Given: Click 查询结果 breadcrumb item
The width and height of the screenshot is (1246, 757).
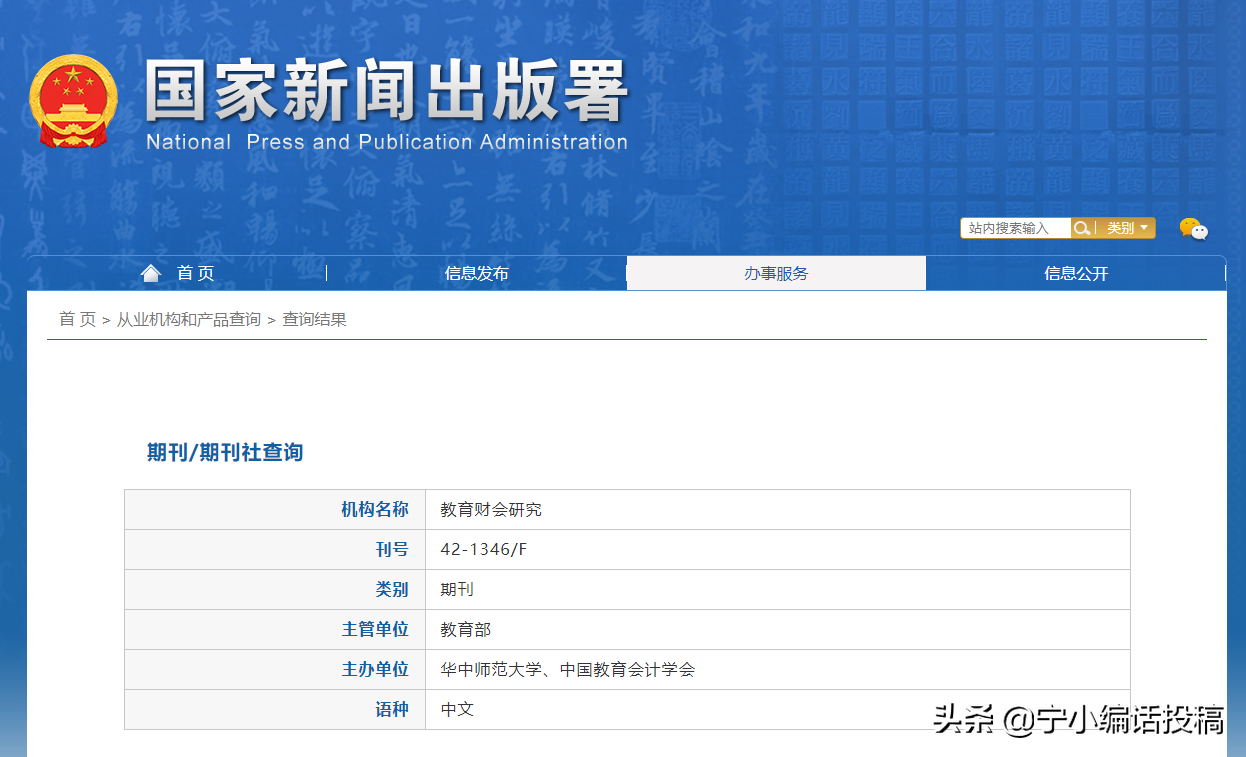Looking at the screenshot, I should click(314, 319).
